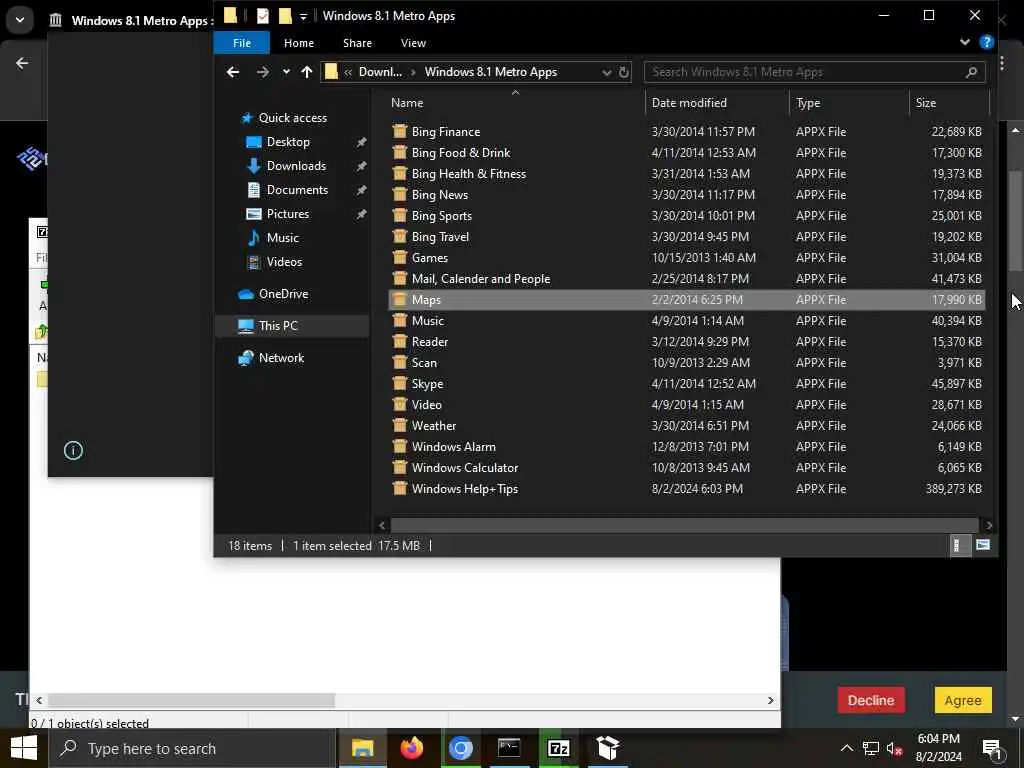The image size is (1024, 768).
Task: Open address bar history dropdown
Action: 606,72
